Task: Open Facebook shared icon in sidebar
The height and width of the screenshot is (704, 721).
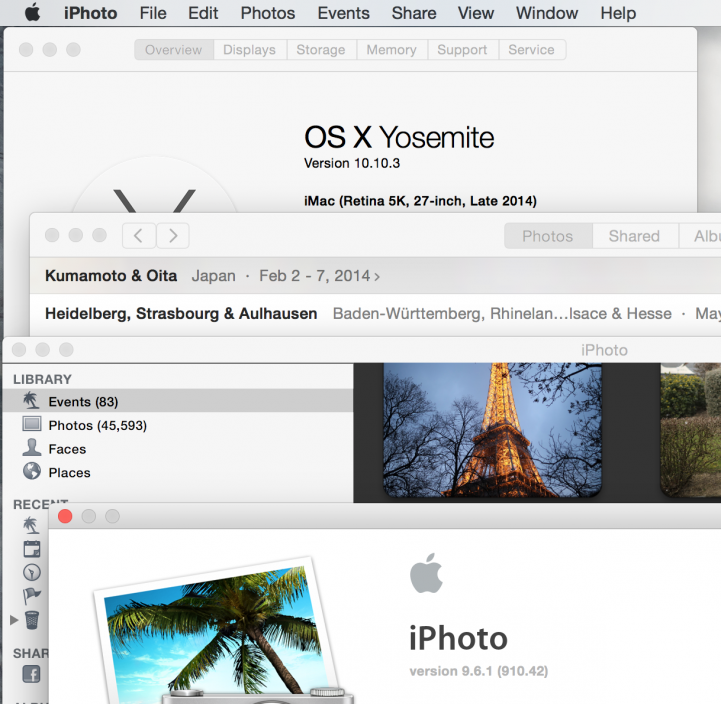Action: pyautogui.click(x=31, y=674)
